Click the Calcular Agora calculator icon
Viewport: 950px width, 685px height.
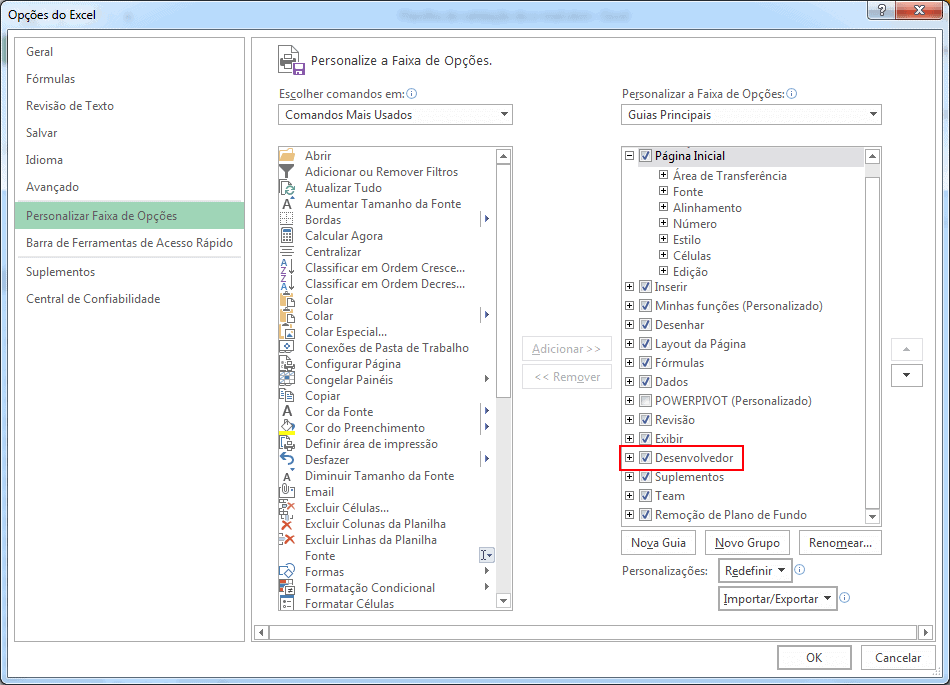pos(287,236)
